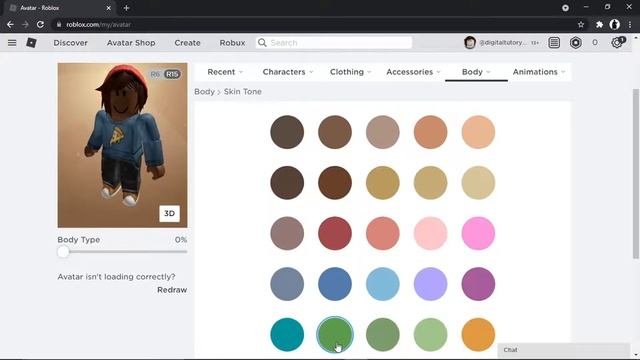Click the Search input field
640x360 pixels.
coord(334,42)
